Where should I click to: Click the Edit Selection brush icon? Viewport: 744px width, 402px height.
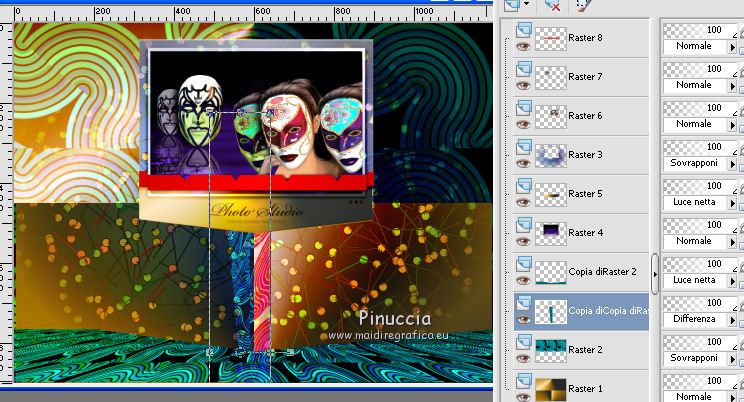pos(585,5)
